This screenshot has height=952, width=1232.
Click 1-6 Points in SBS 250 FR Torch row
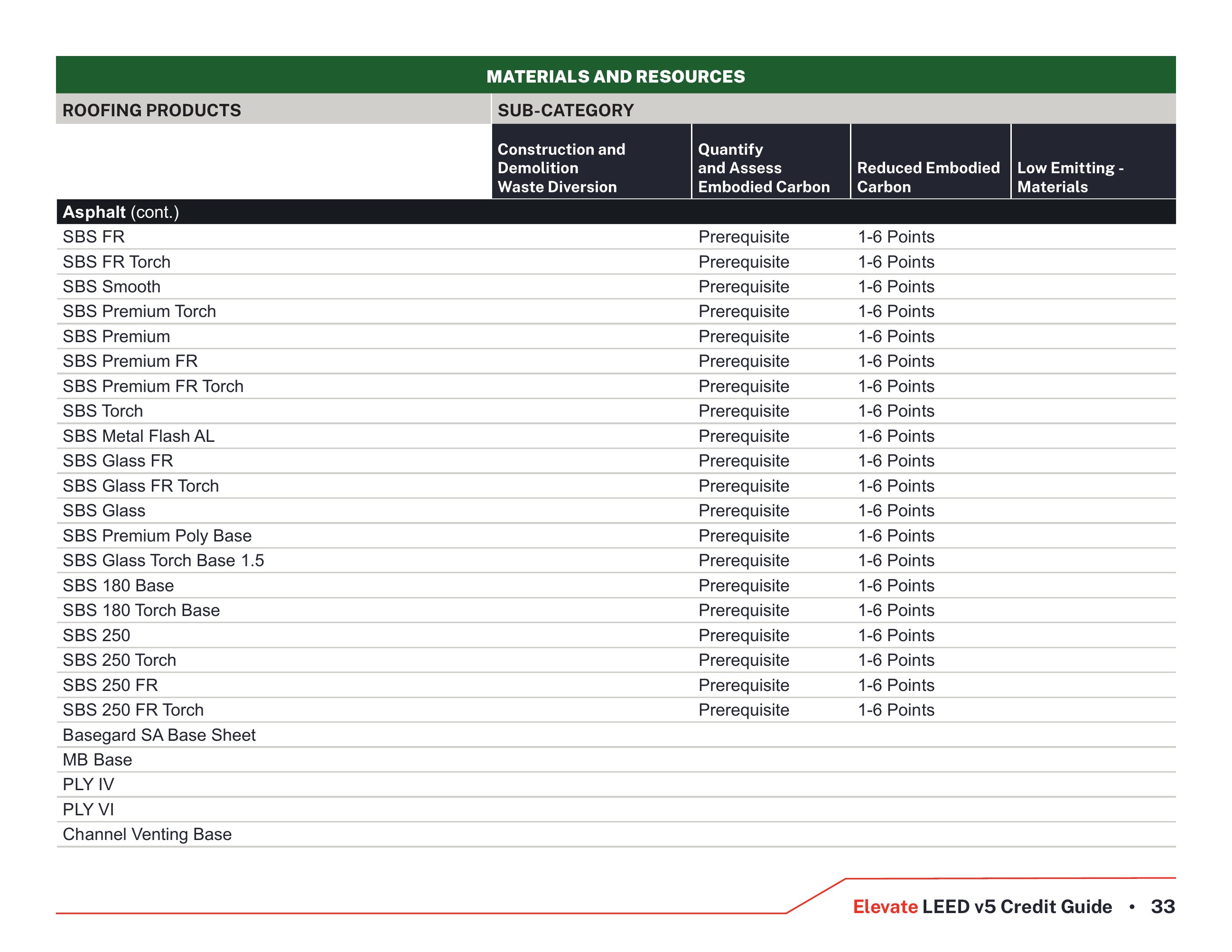click(x=896, y=710)
